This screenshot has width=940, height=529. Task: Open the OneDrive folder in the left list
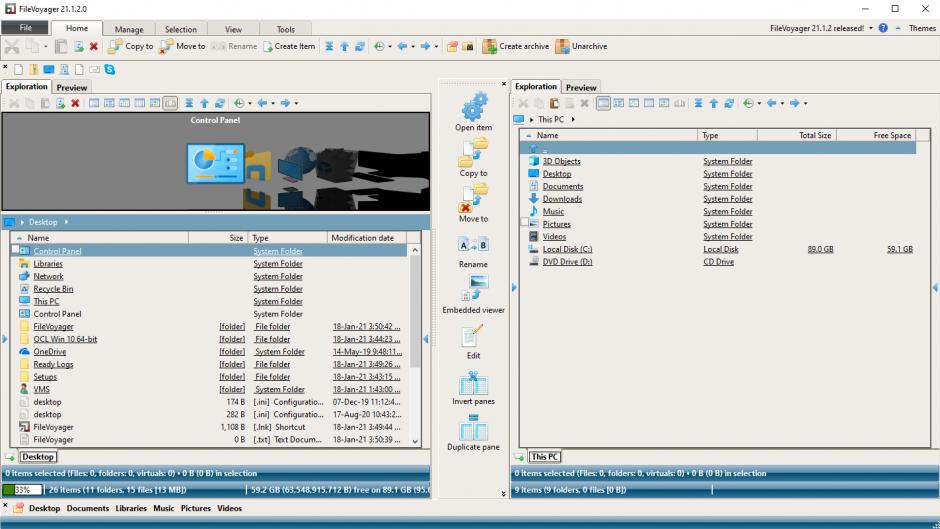[50, 351]
